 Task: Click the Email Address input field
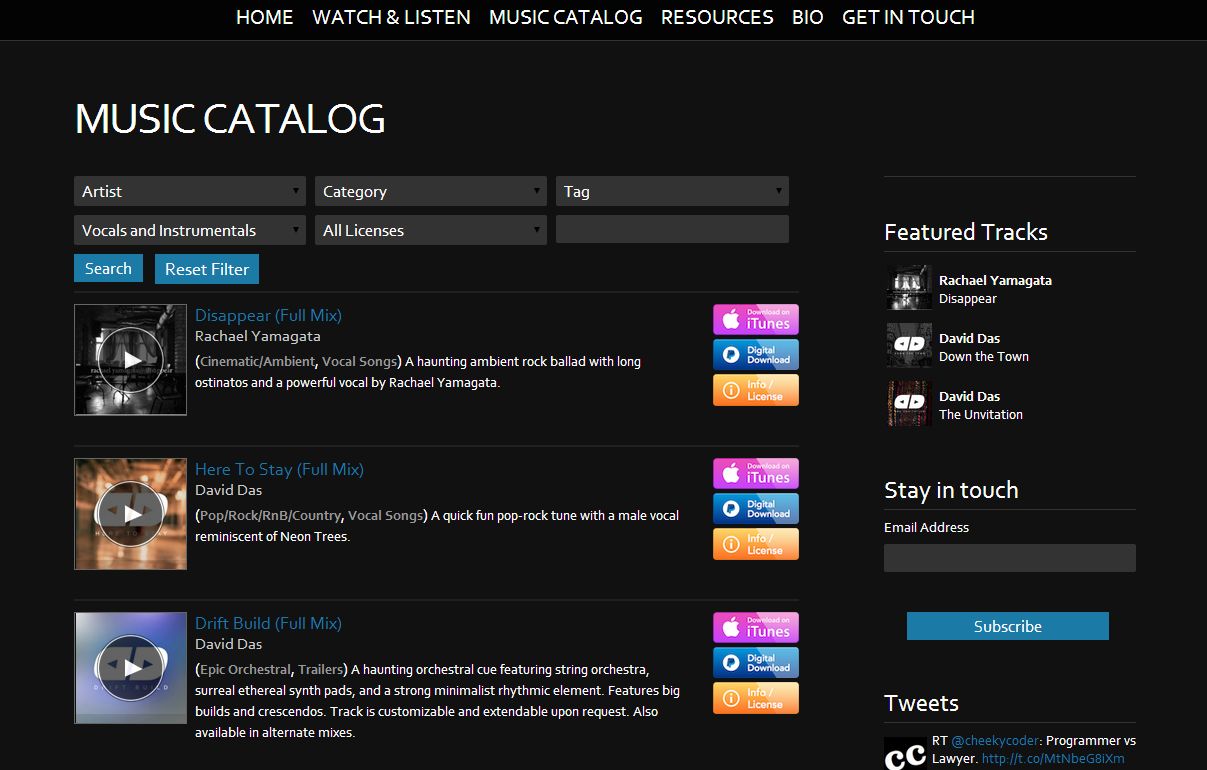click(x=1009, y=557)
